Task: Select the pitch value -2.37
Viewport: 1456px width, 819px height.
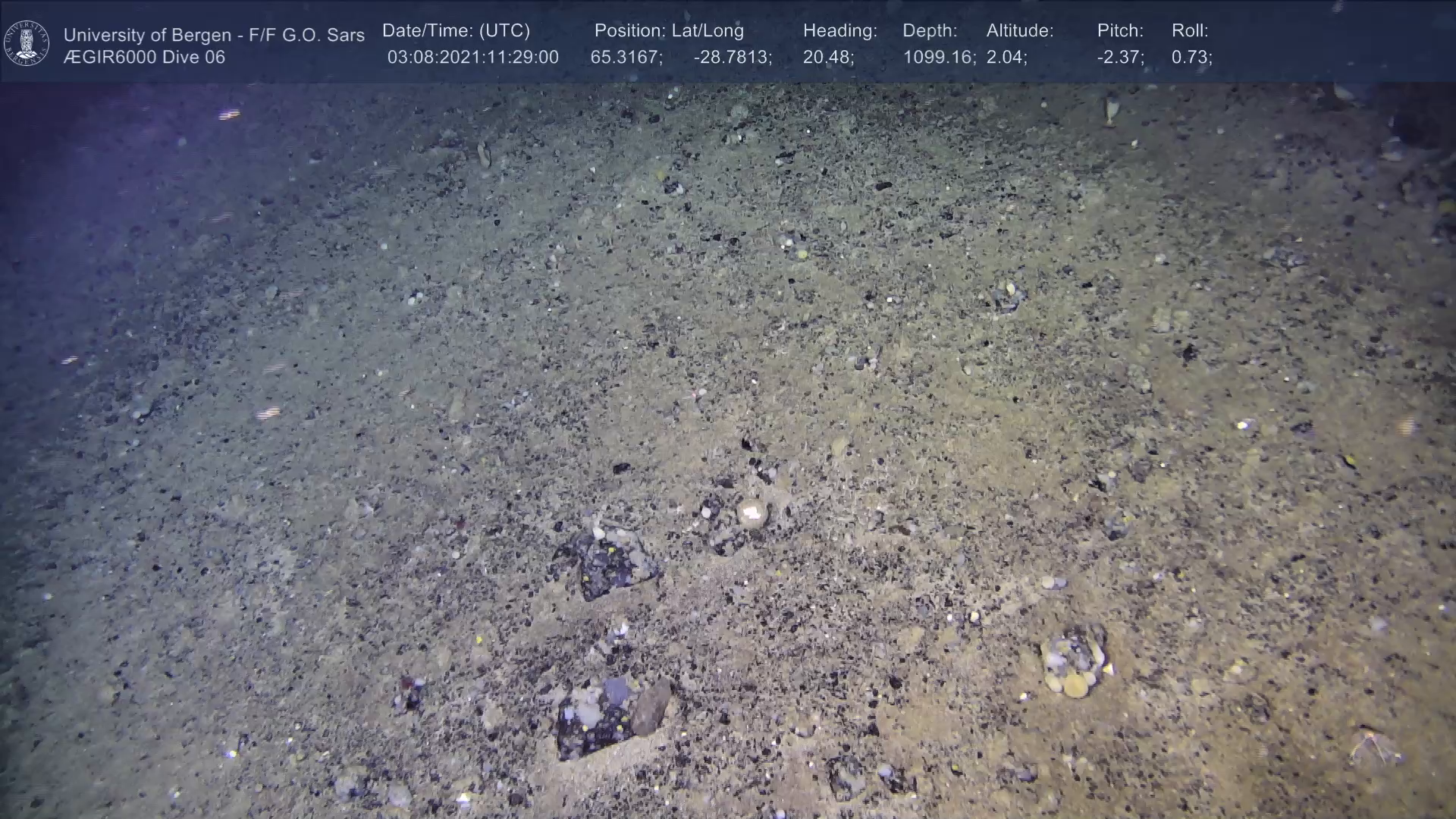Action: [1120, 58]
